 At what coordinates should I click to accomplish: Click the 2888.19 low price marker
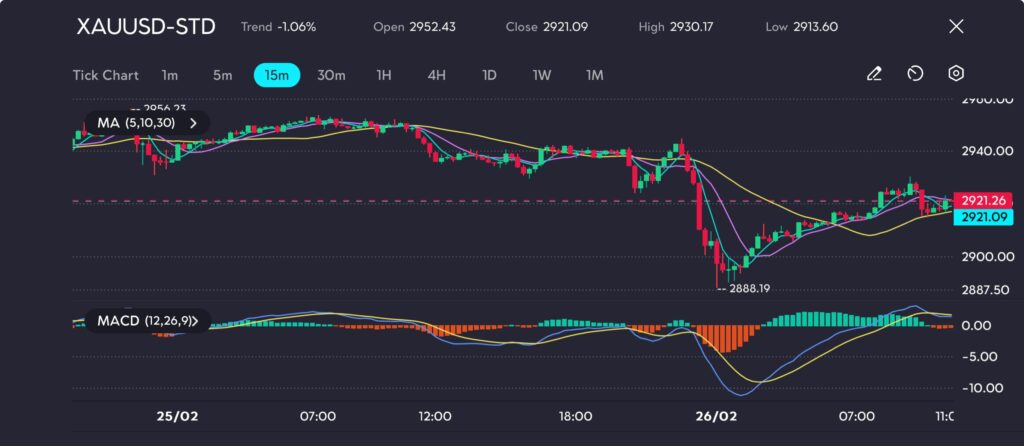click(750, 288)
